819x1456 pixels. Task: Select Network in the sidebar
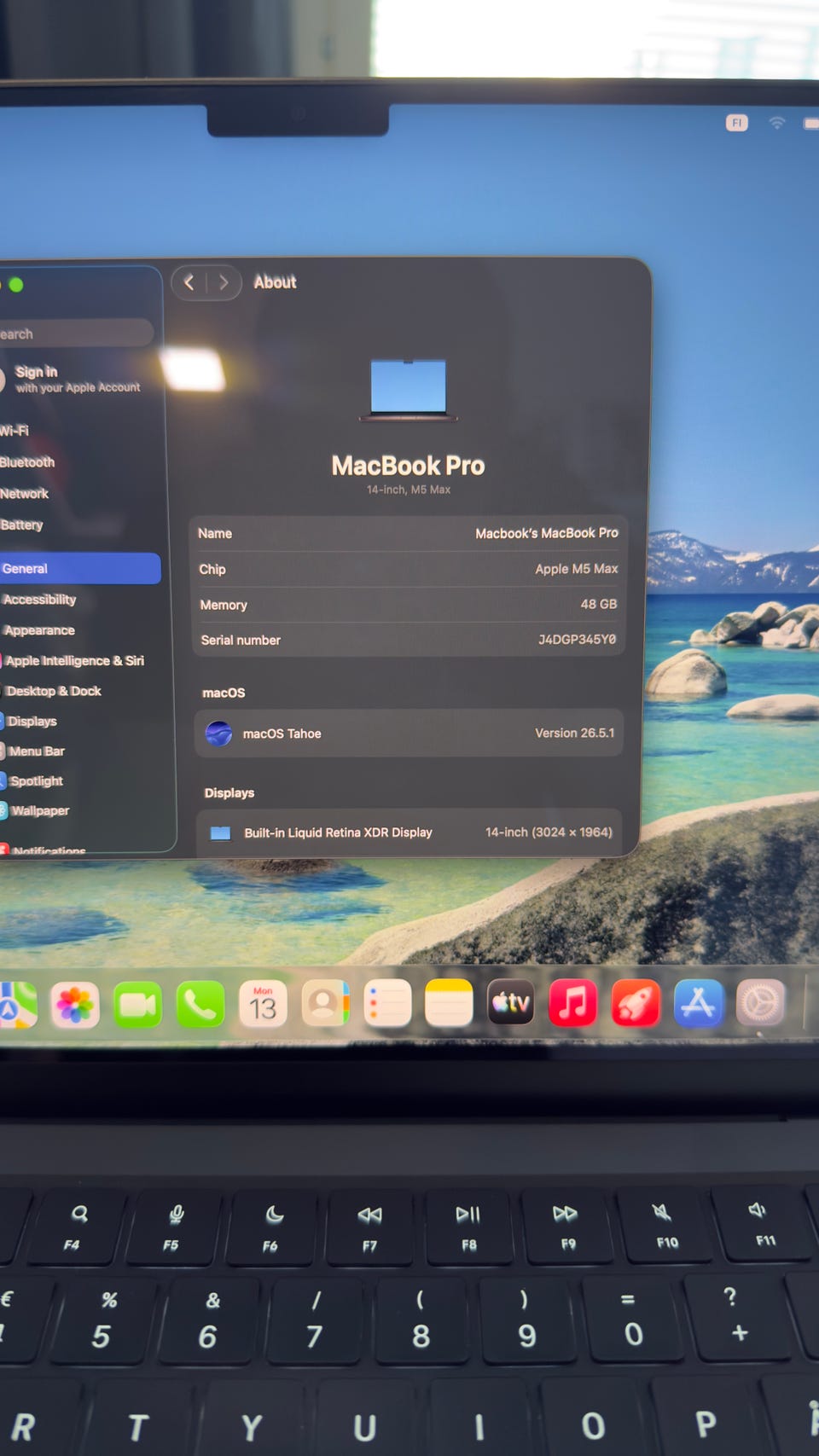(24, 494)
